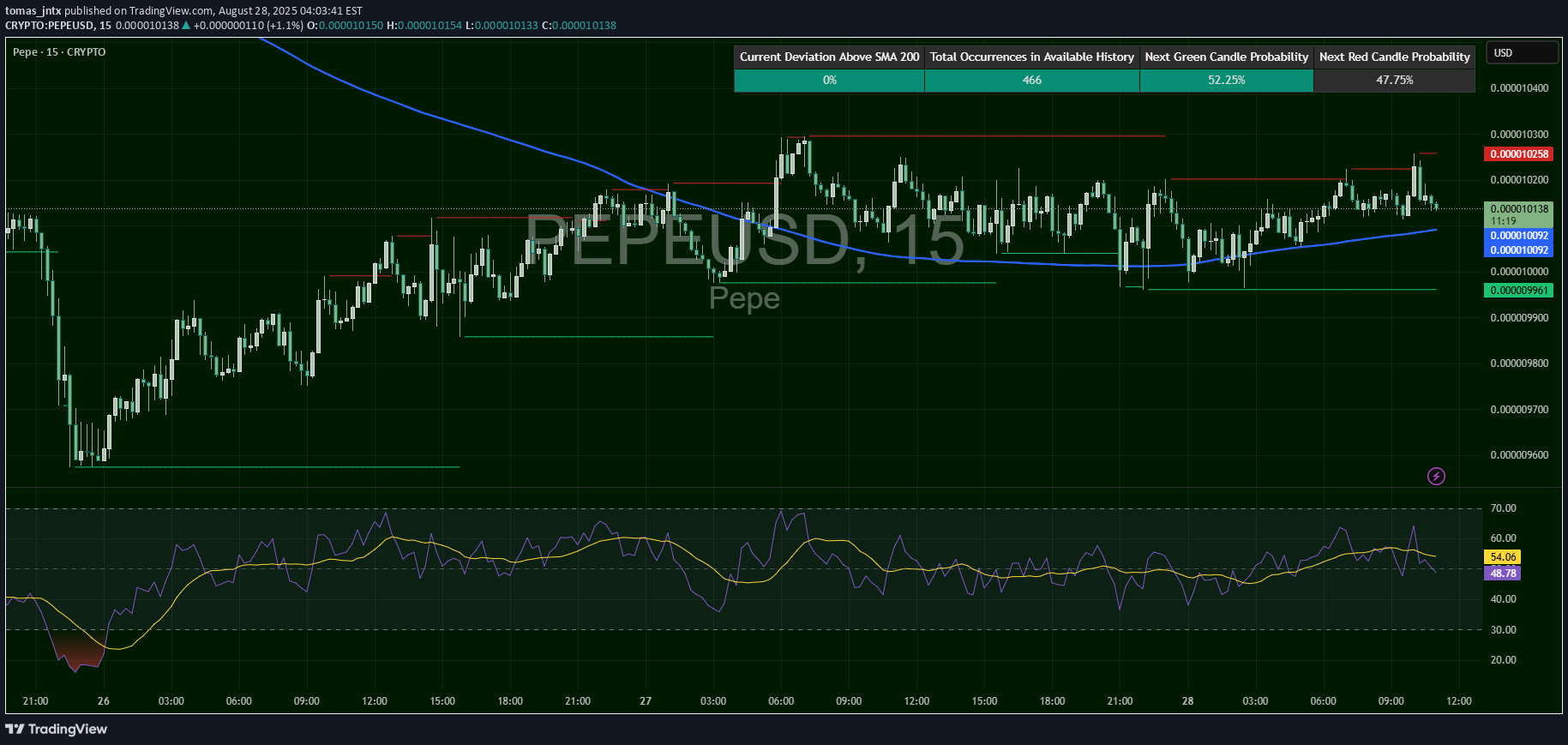The image size is (1568, 745).
Task: Click the 11:19 candle countdown timer
Action: [x=1503, y=221]
